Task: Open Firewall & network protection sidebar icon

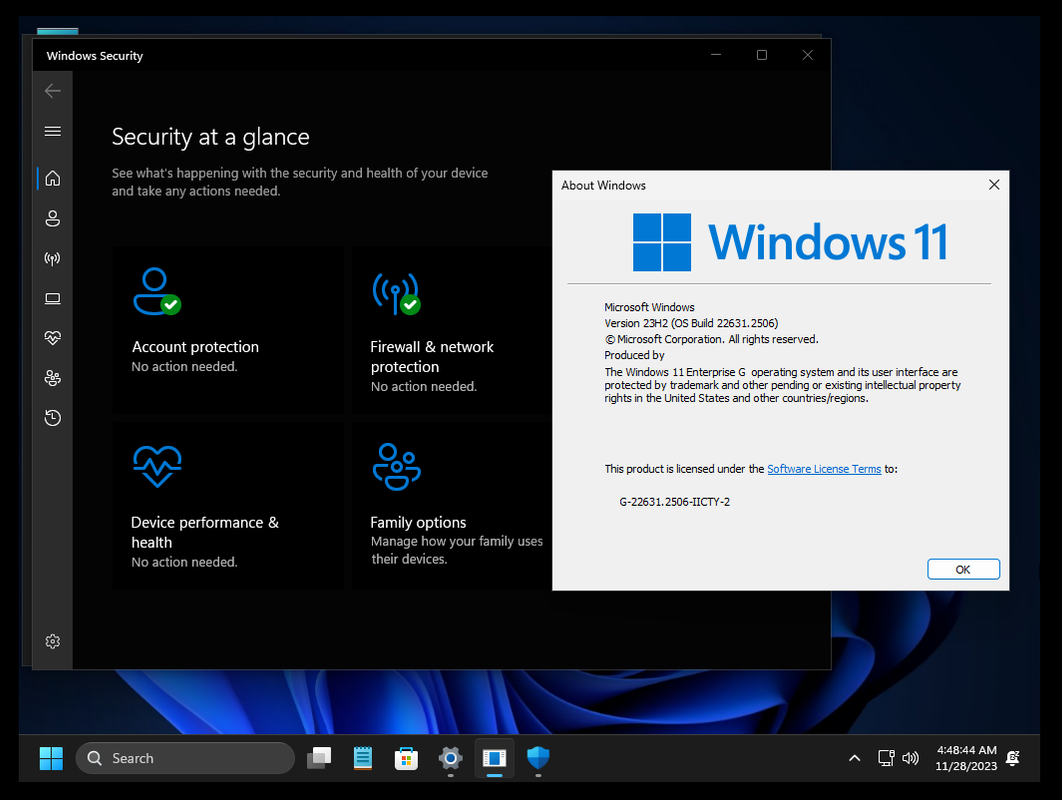Action: tap(52, 259)
